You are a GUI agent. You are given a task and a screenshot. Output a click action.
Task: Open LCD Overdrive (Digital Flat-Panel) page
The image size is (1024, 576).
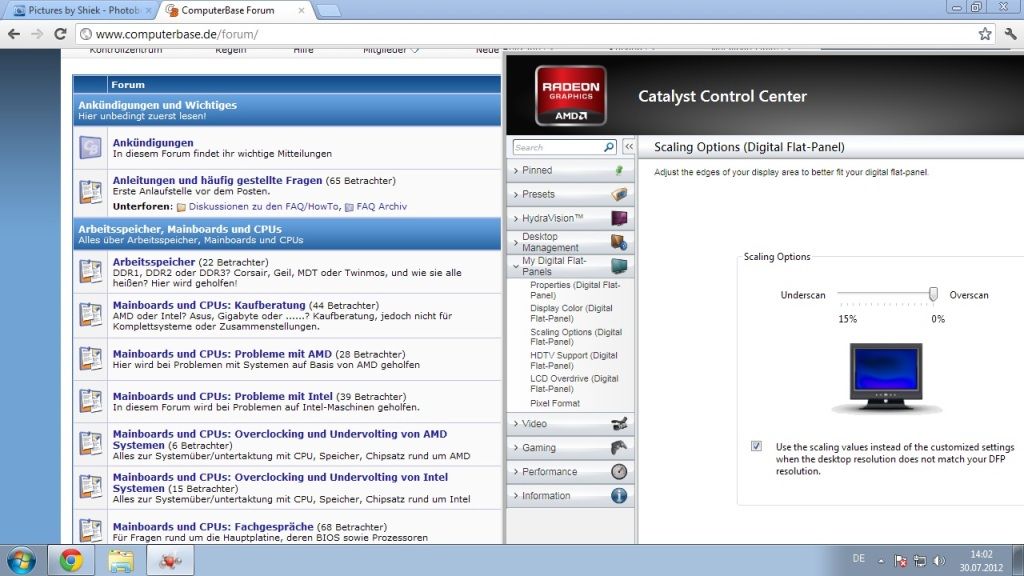pos(574,383)
